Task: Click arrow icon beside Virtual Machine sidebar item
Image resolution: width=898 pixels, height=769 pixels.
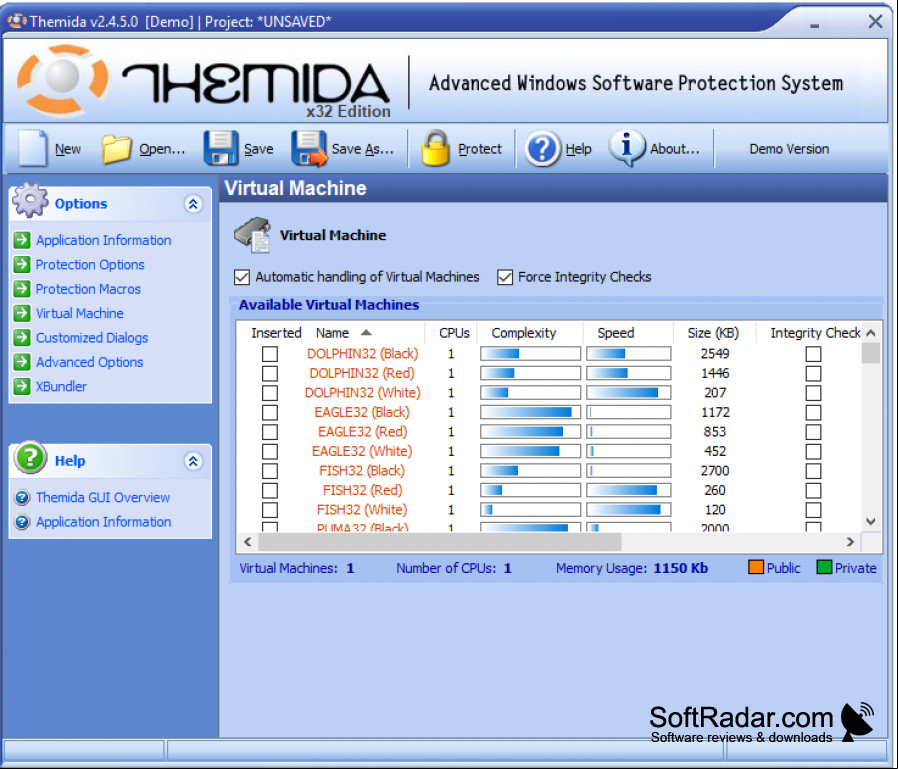Action: (22, 313)
